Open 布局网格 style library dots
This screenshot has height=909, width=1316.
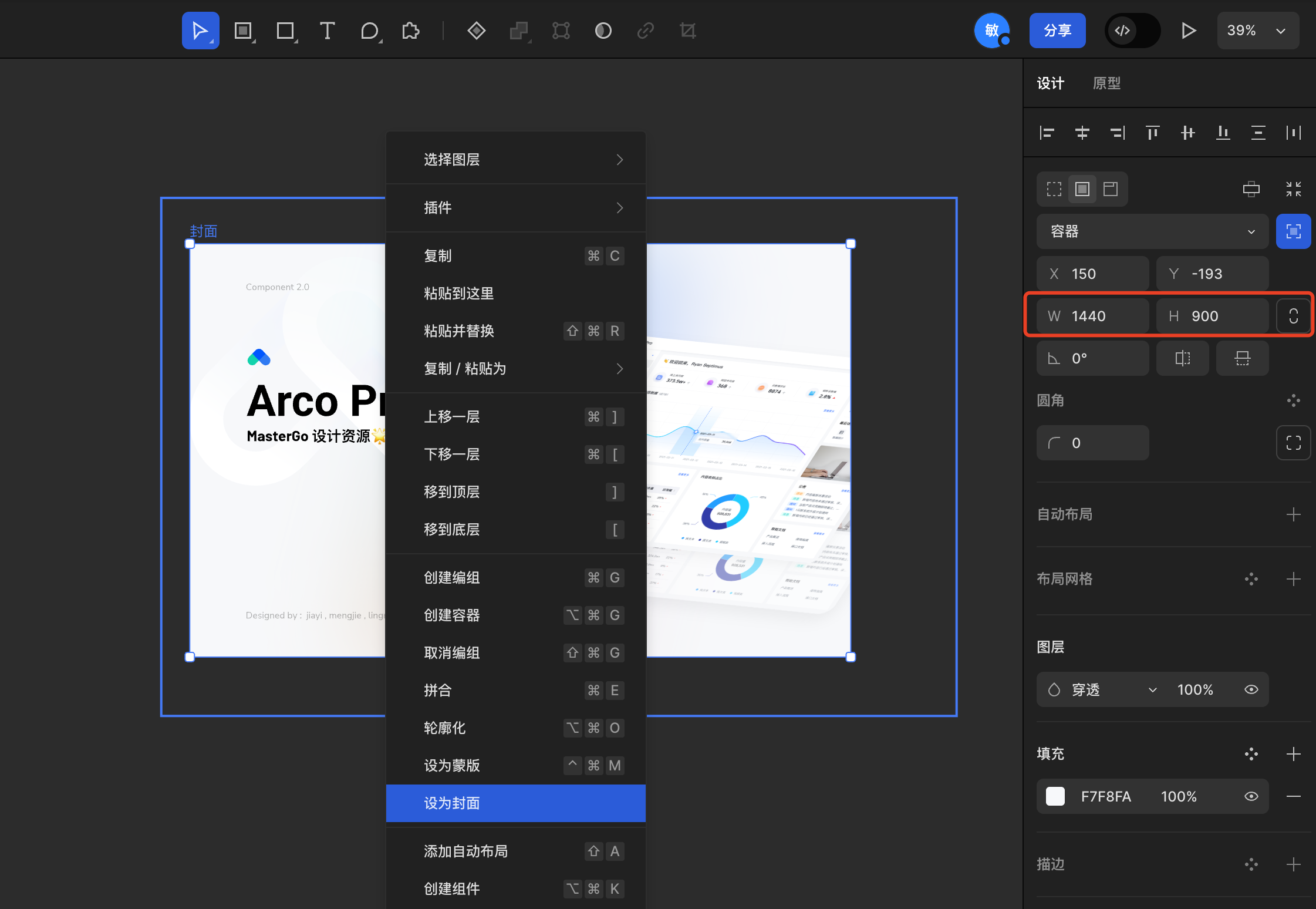point(1251,579)
